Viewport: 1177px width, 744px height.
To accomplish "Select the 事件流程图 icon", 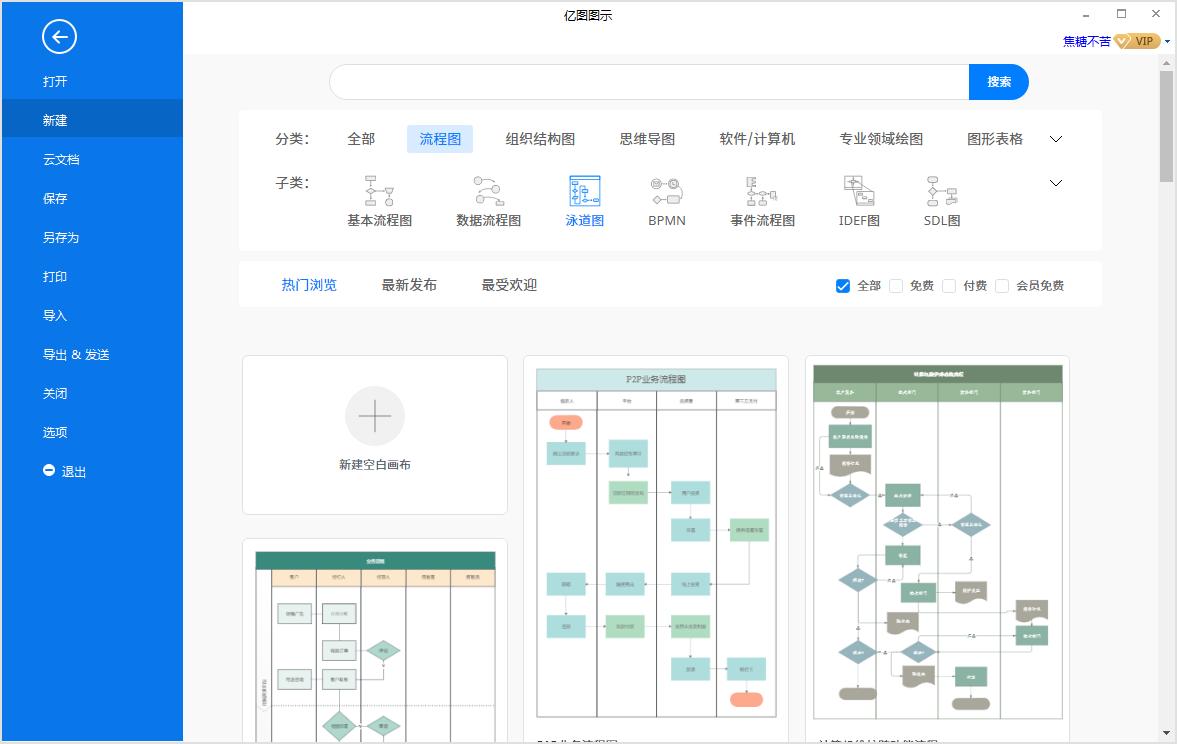I will click(761, 192).
